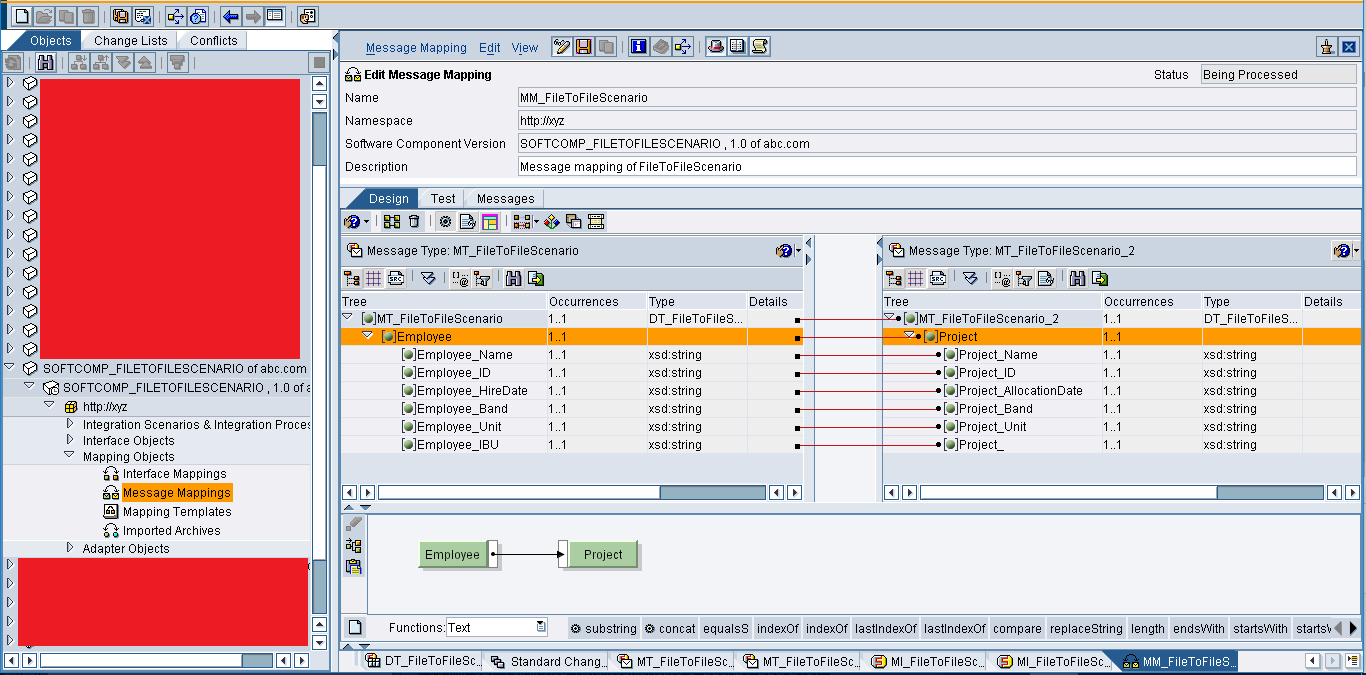Open documentation via the blue info icon
Screen dimensions: 1366x675
(x=638, y=46)
